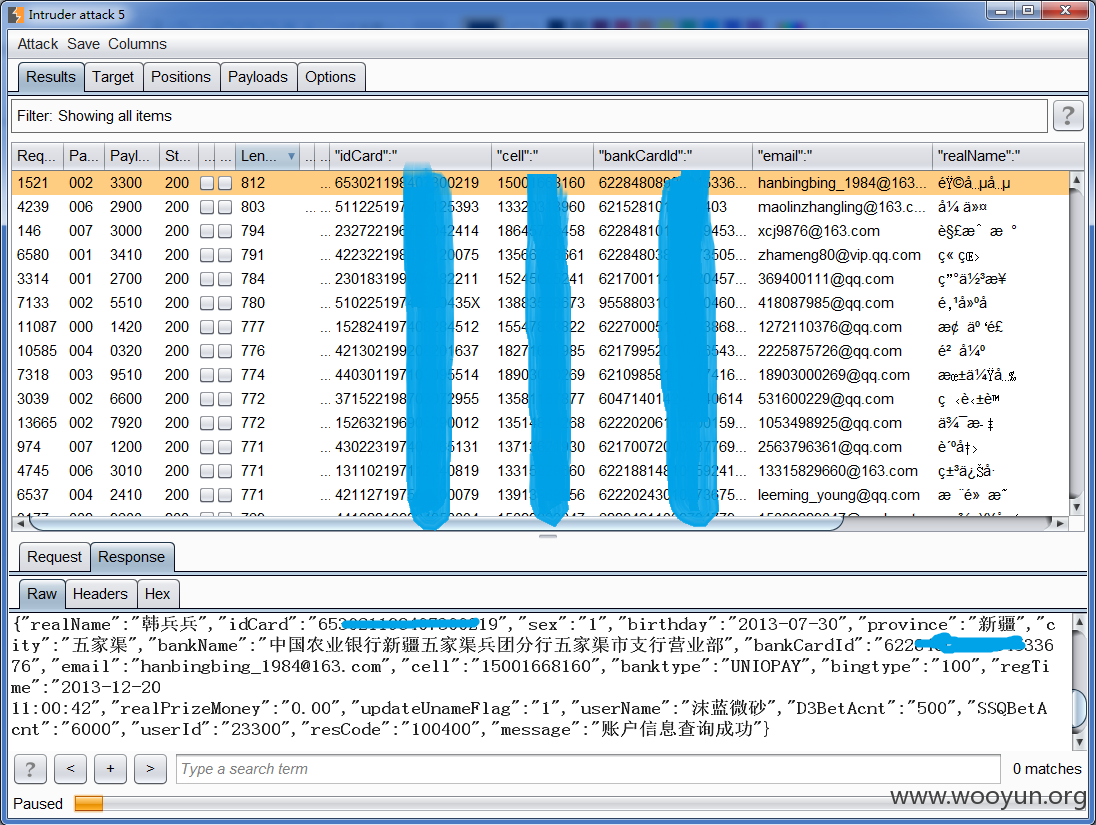Toggle first checkbox in row 1521

(x=207, y=183)
